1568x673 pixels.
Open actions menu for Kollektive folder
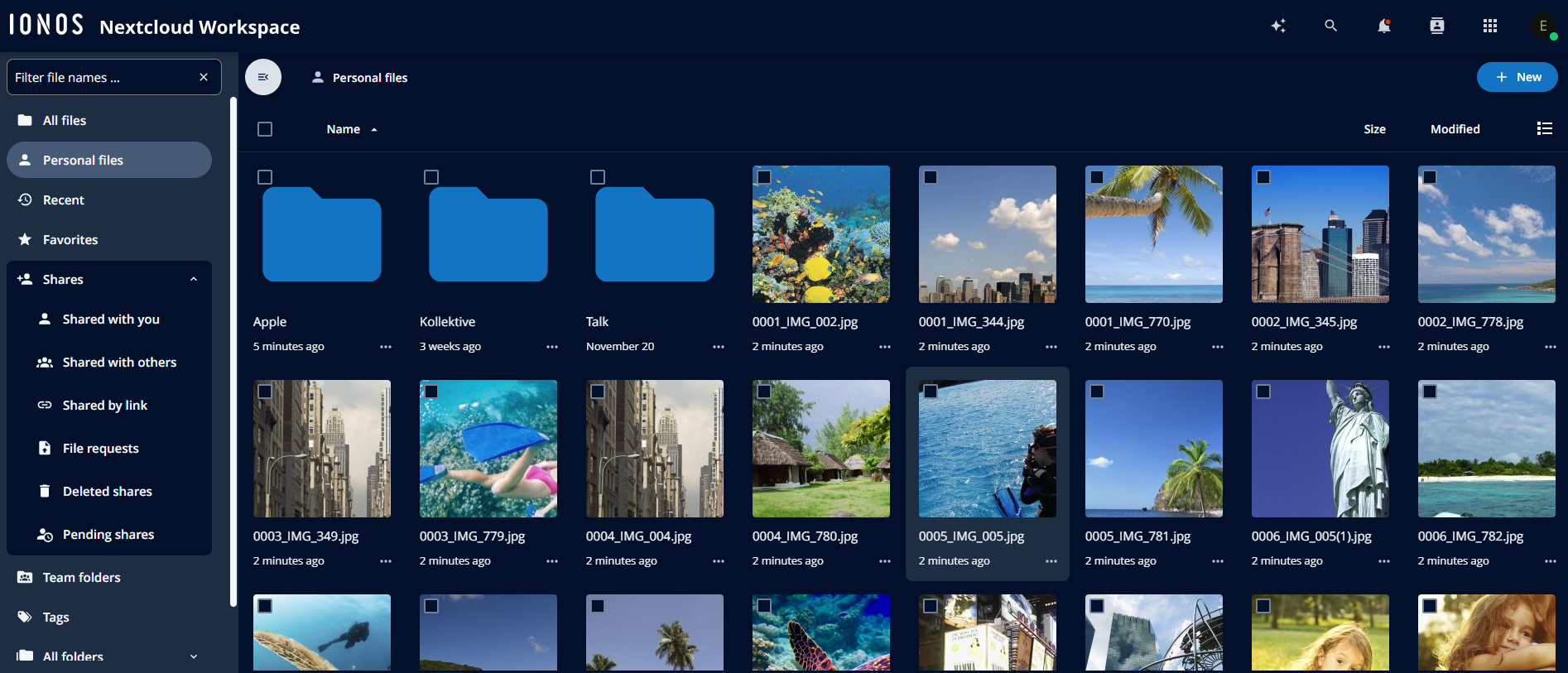point(552,347)
